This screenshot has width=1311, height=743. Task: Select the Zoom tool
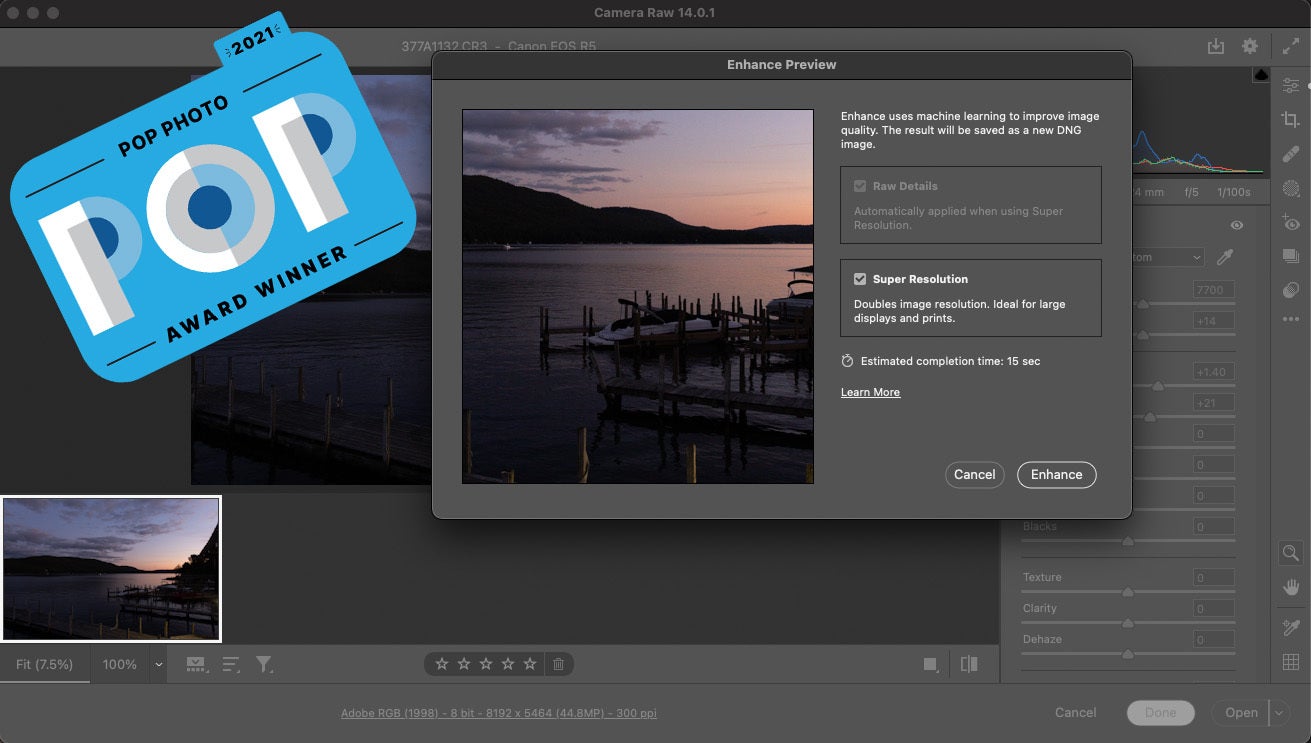tap(1290, 553)
